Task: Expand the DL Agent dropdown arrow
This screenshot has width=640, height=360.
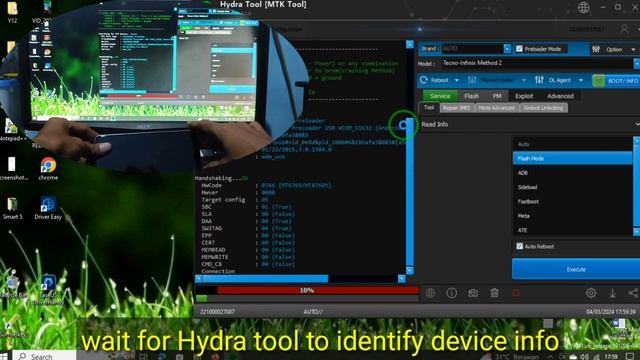Action: 581,80
